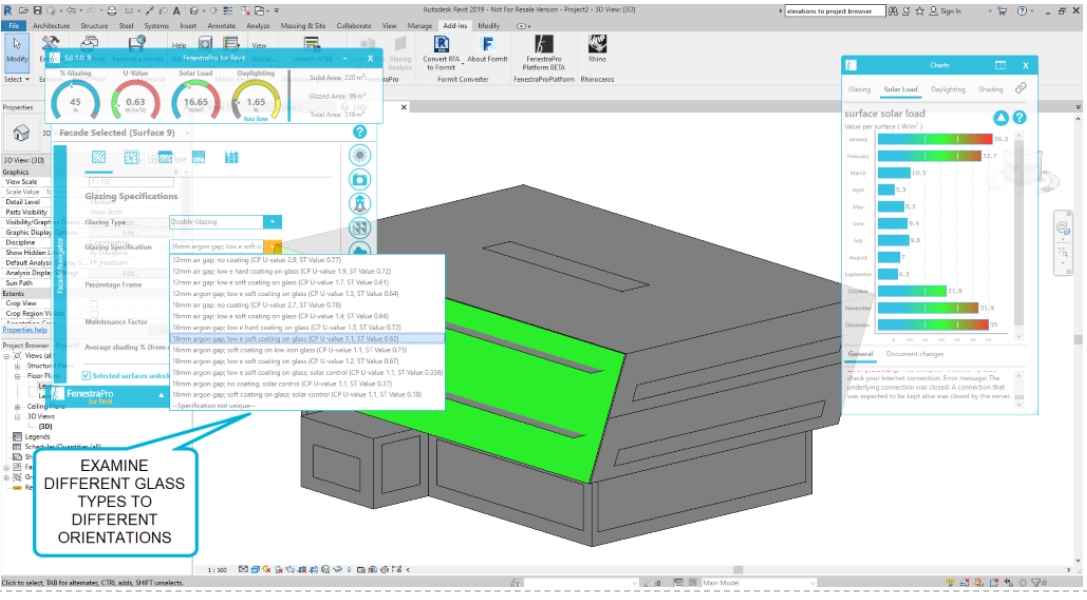Click the second glazing pattern tab icon
The height and width of the screenshot is (600, 1087).
(x=132, y=158)
